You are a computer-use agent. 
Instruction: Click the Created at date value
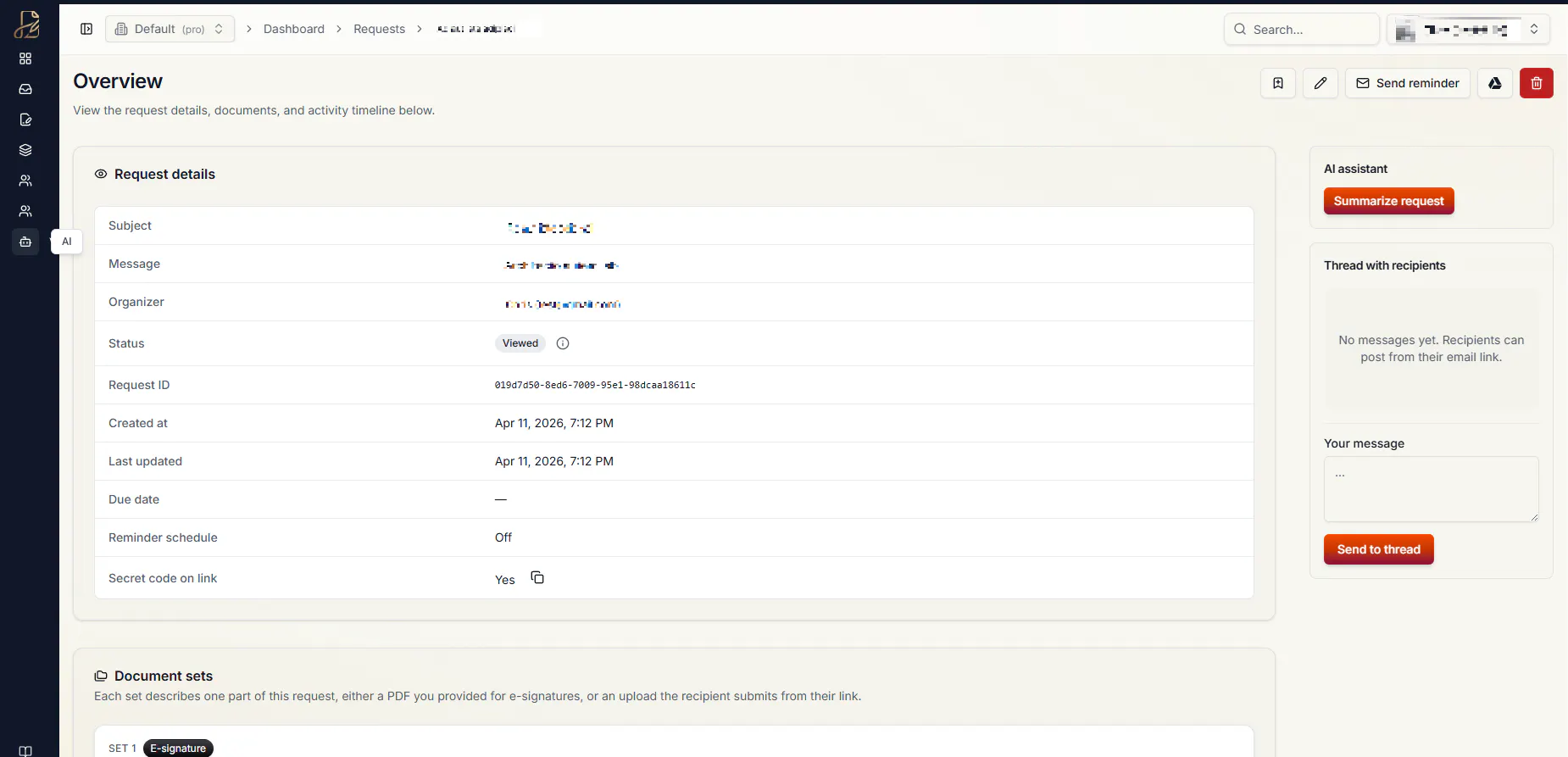tap(554, 423)
